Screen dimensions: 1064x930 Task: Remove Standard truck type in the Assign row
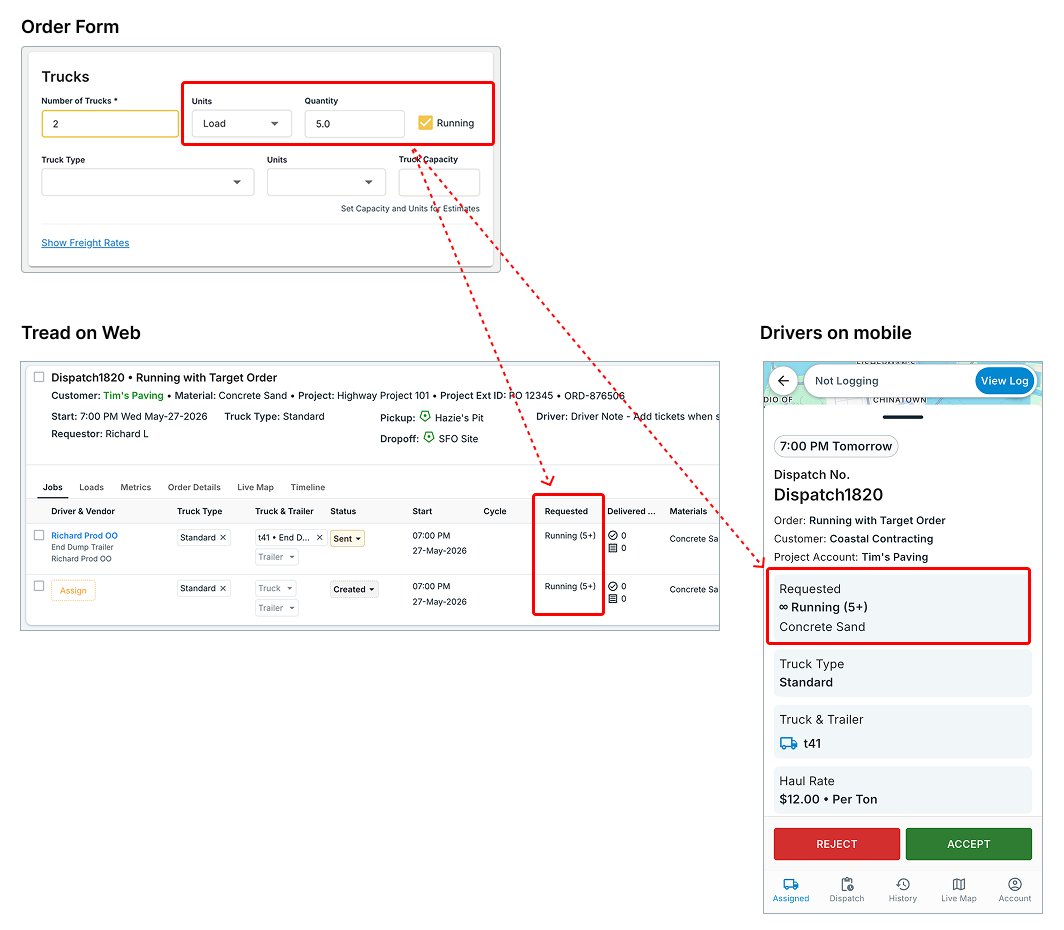pyautogui.click(x=223, y=588)
